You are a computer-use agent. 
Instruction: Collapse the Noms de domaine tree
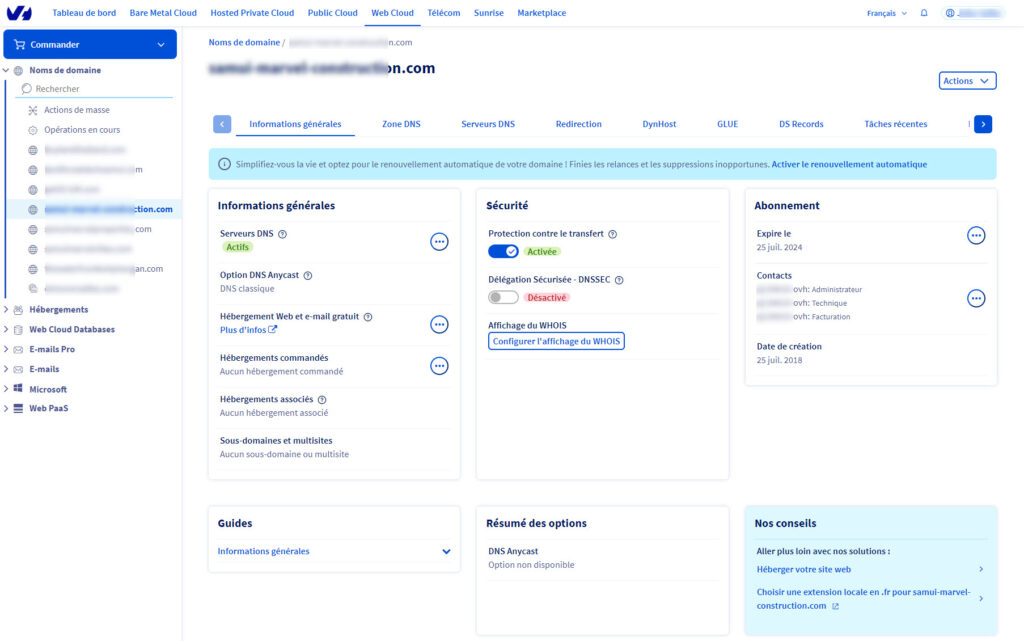pyautogui.click(x=6, y=70)
